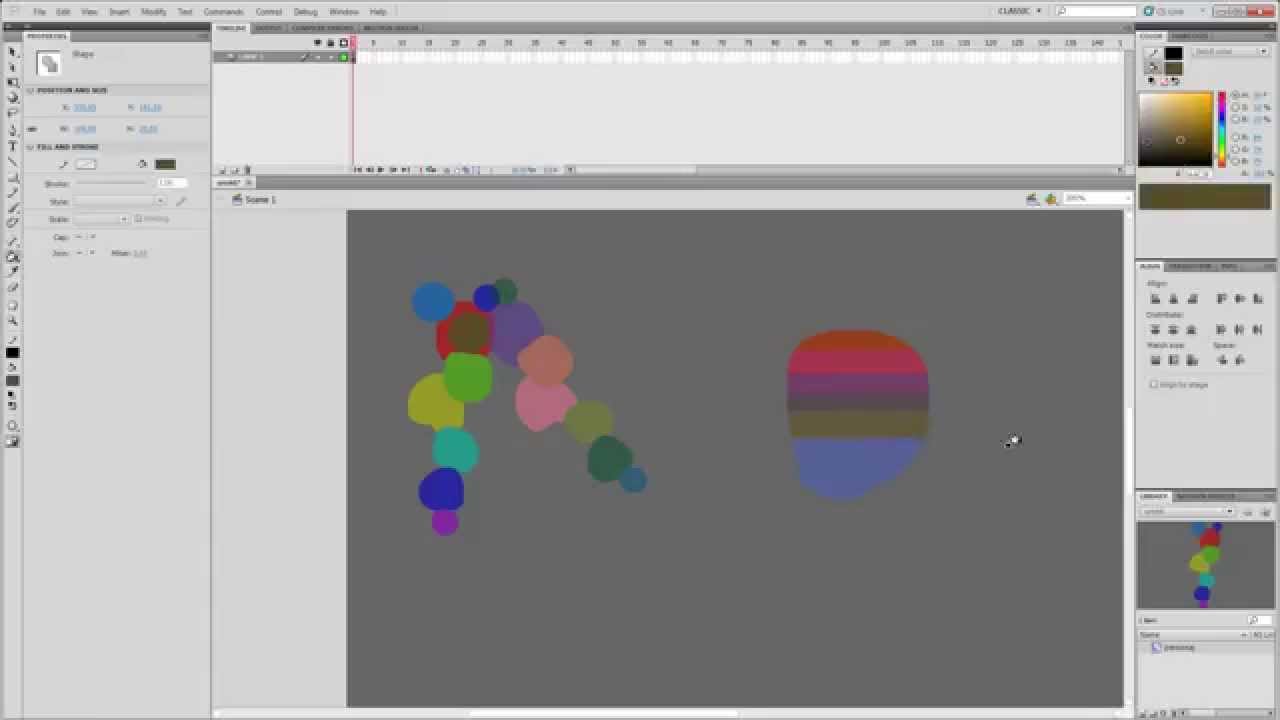Image resolution: width=1280 pixels, height=720 pixels.
Task: Toggle show/hide all layers eye icon
Action: point(318,43)
